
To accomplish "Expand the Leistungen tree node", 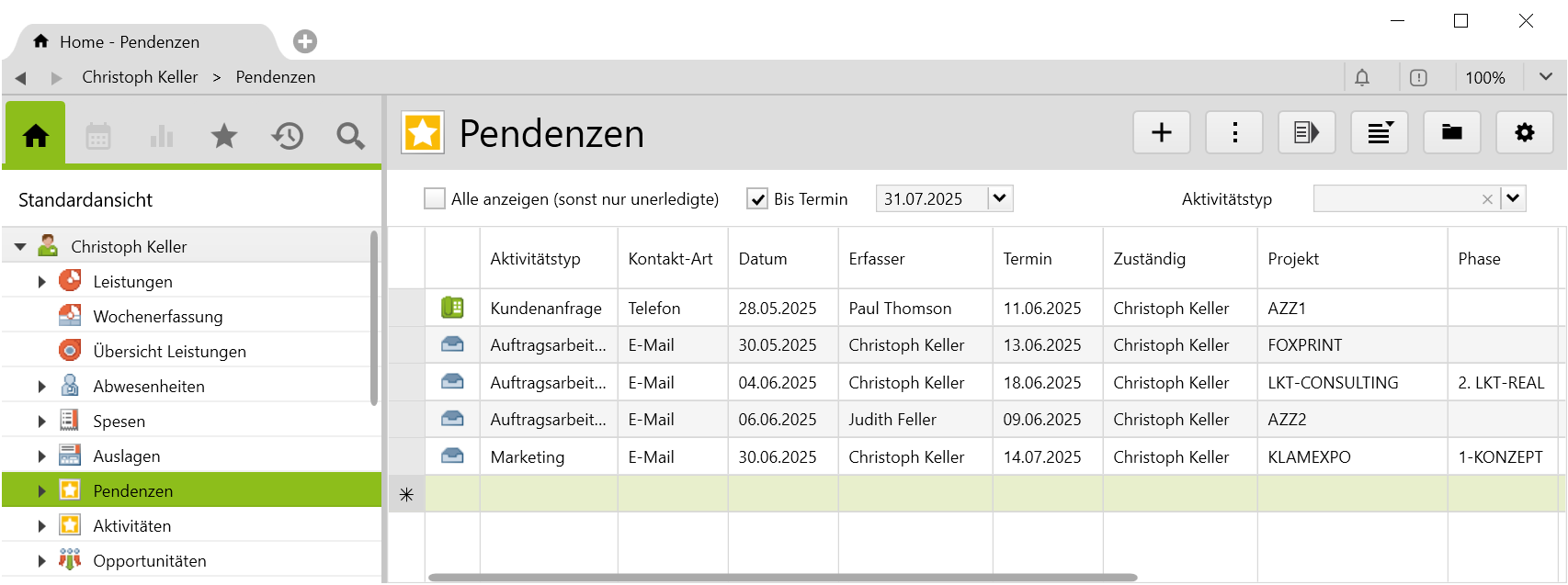I will 41,282.
